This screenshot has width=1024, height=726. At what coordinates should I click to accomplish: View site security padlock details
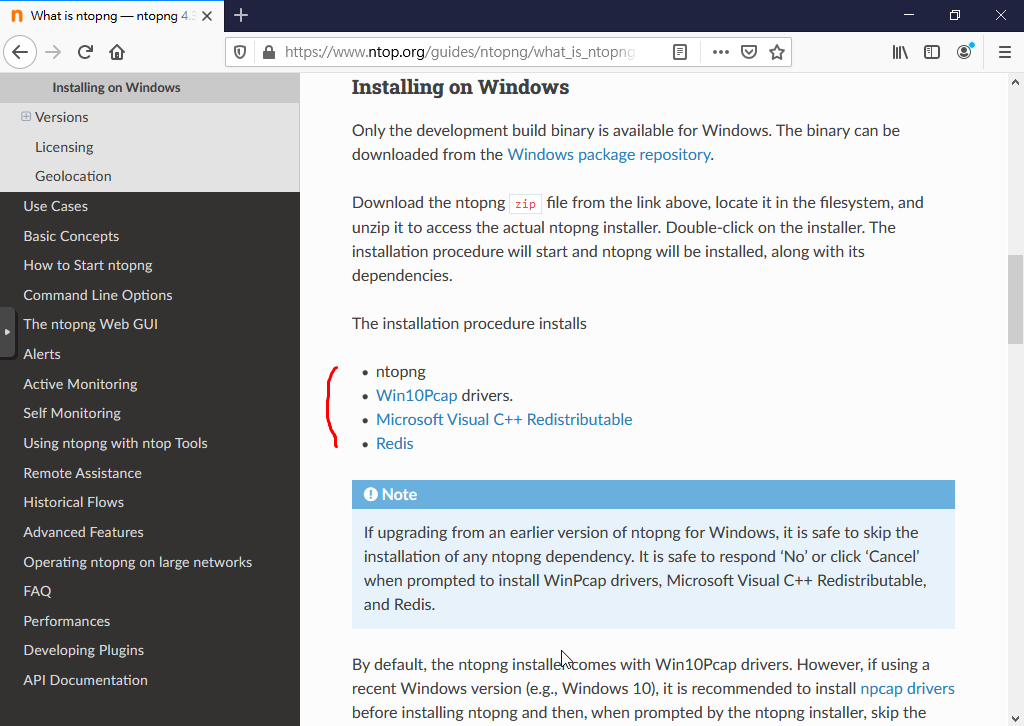click(x=268, y=52)
